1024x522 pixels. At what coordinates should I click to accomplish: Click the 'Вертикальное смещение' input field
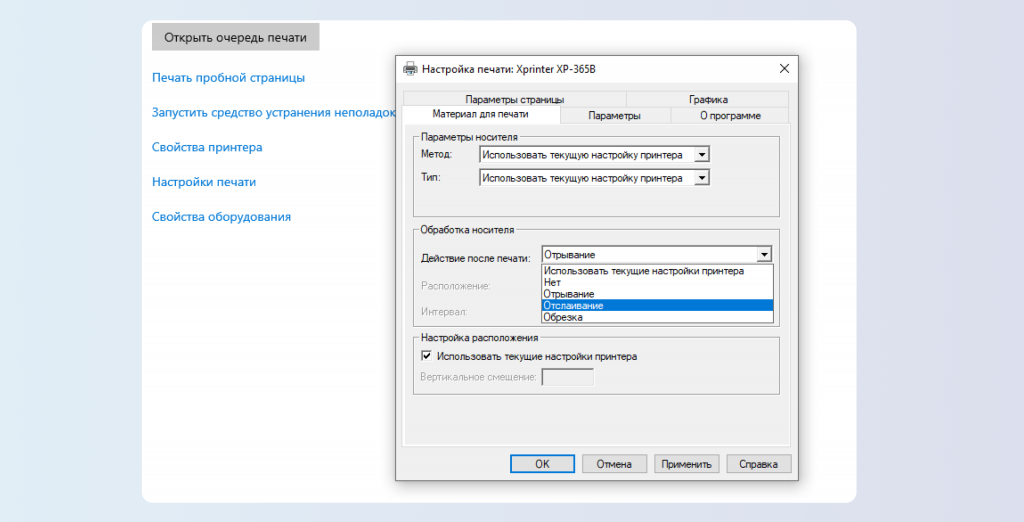[567, 377]
